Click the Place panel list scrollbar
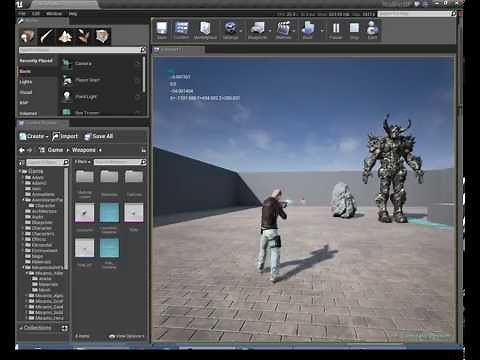This screenshot has width=480, height=360. click(x=144, y=74)
